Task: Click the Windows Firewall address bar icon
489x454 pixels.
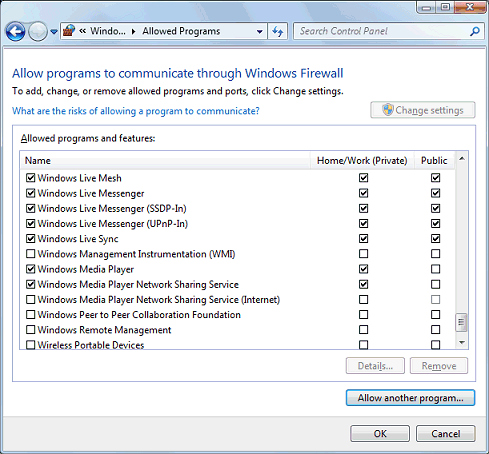Action: (69, 31)
